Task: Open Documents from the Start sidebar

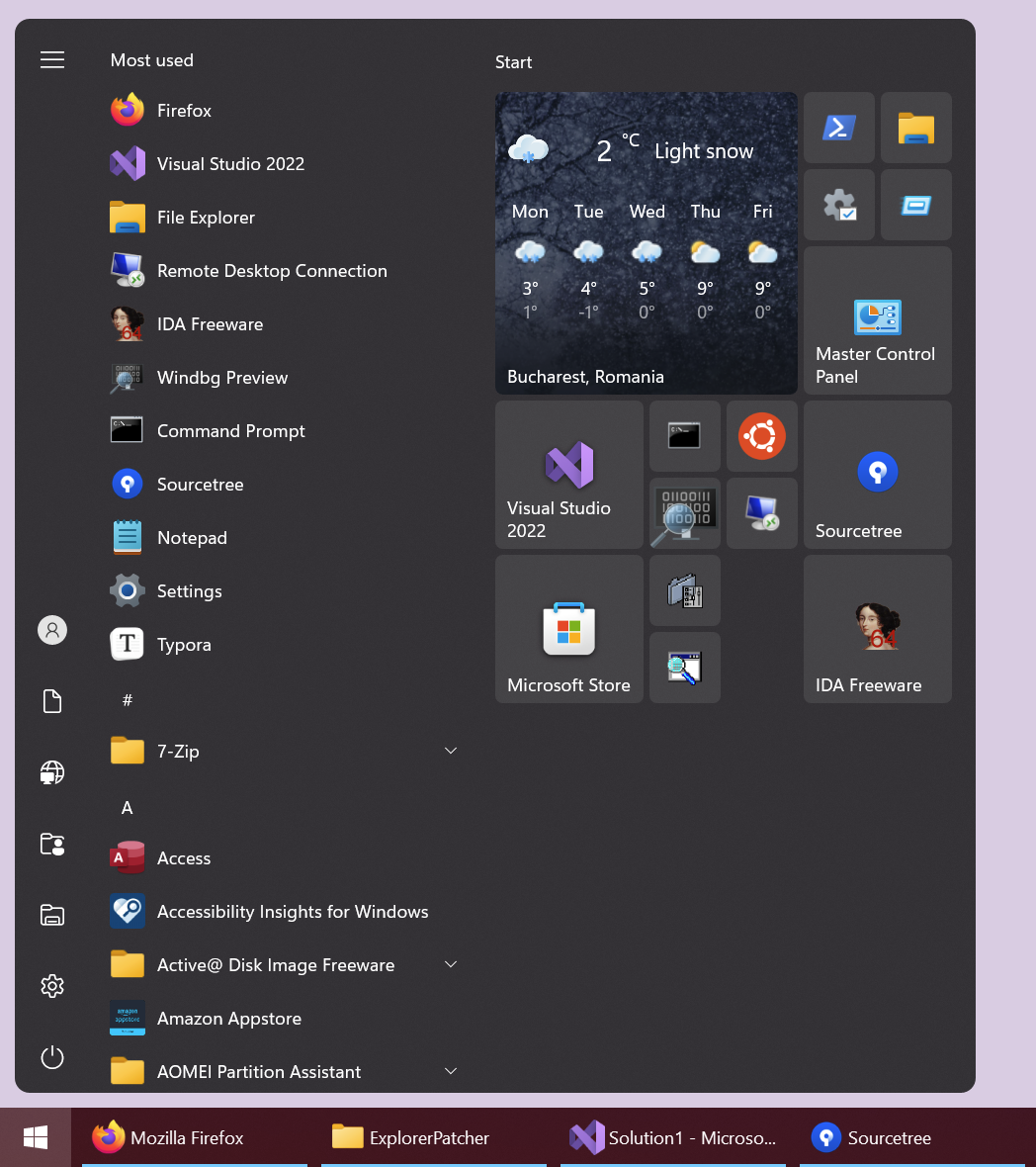Action: (52, 701)
